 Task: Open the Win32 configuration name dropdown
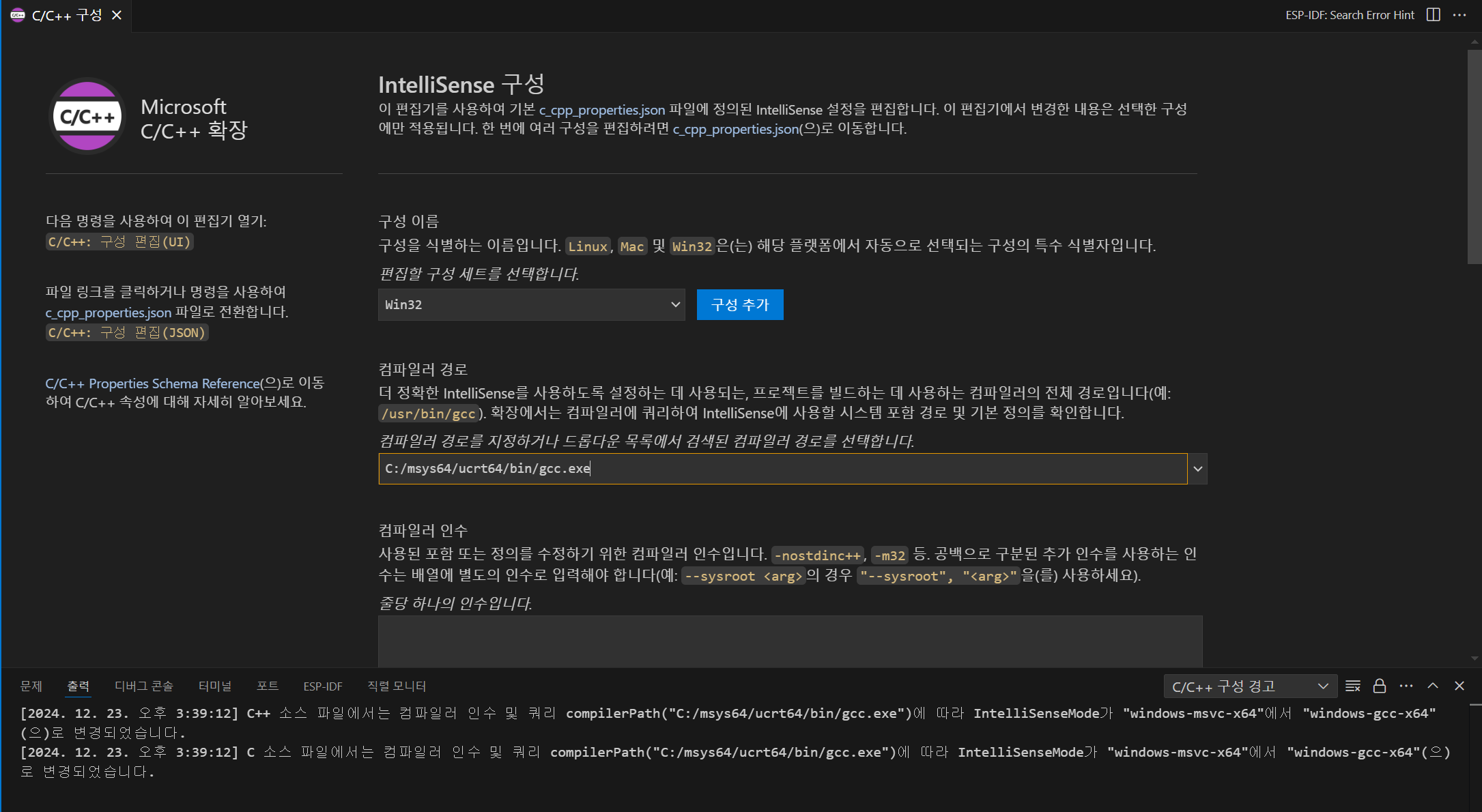point(531,305)
